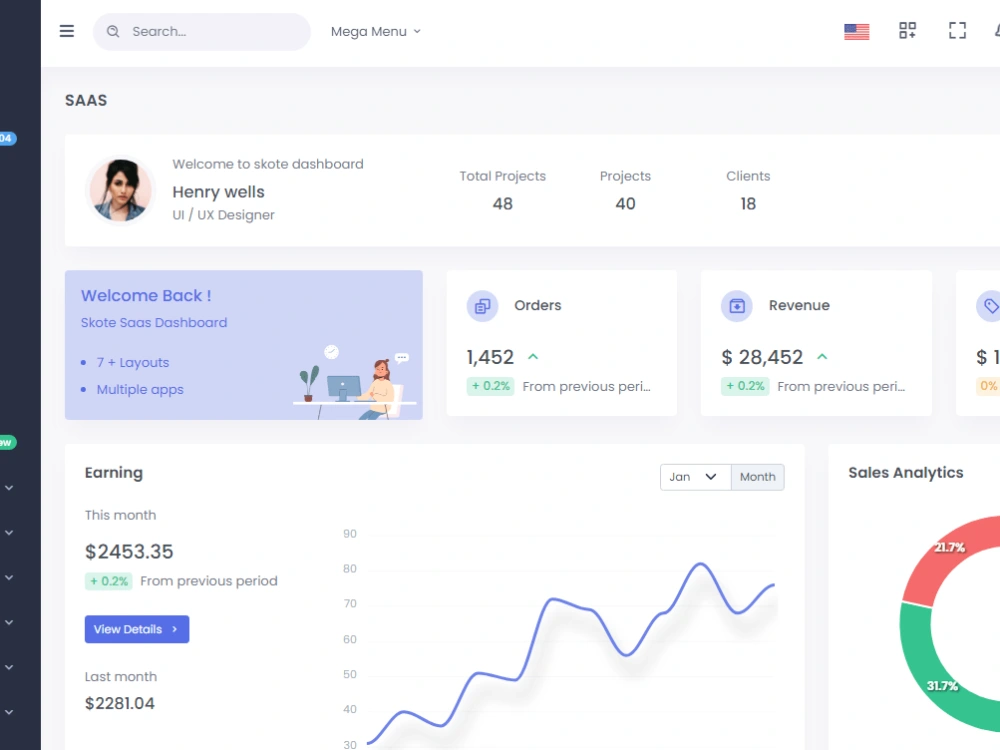
Task: Click the Sales Analytics heading
Action: [x=906, y=473]
